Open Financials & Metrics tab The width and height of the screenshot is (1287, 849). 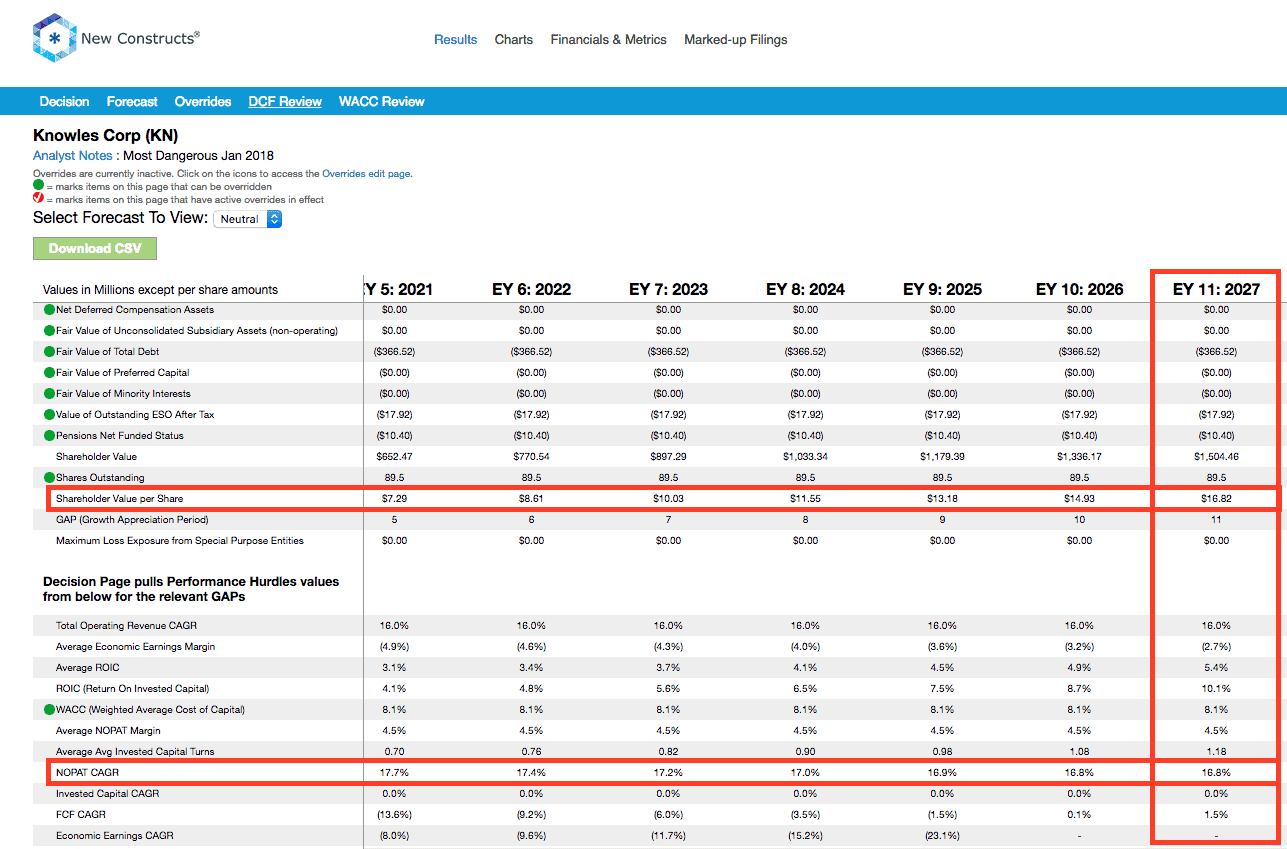pos(608,40)
